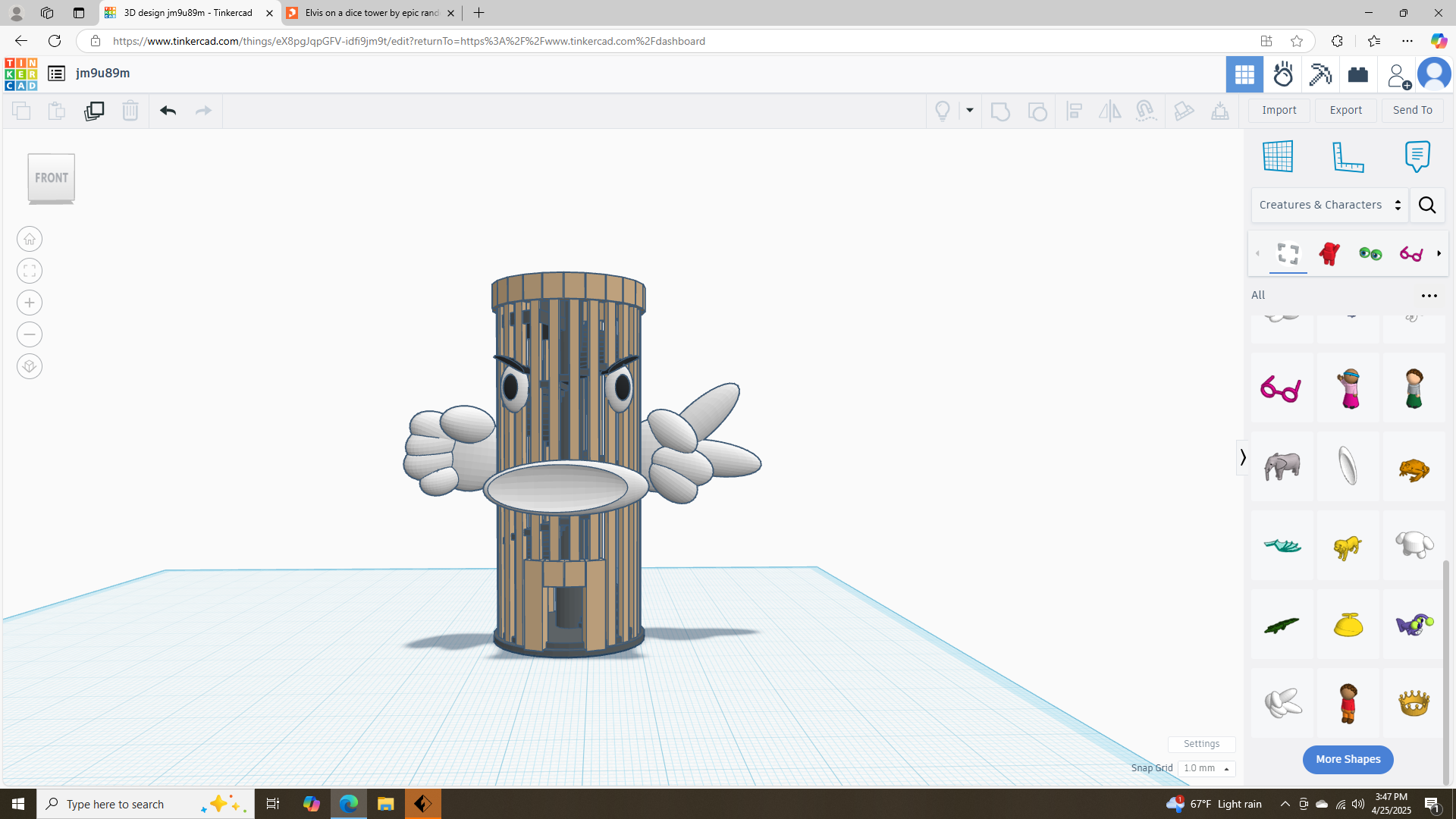Select the red creature subcategory
Screen dimensions: 1456x819
click(x=1329, y=253)
